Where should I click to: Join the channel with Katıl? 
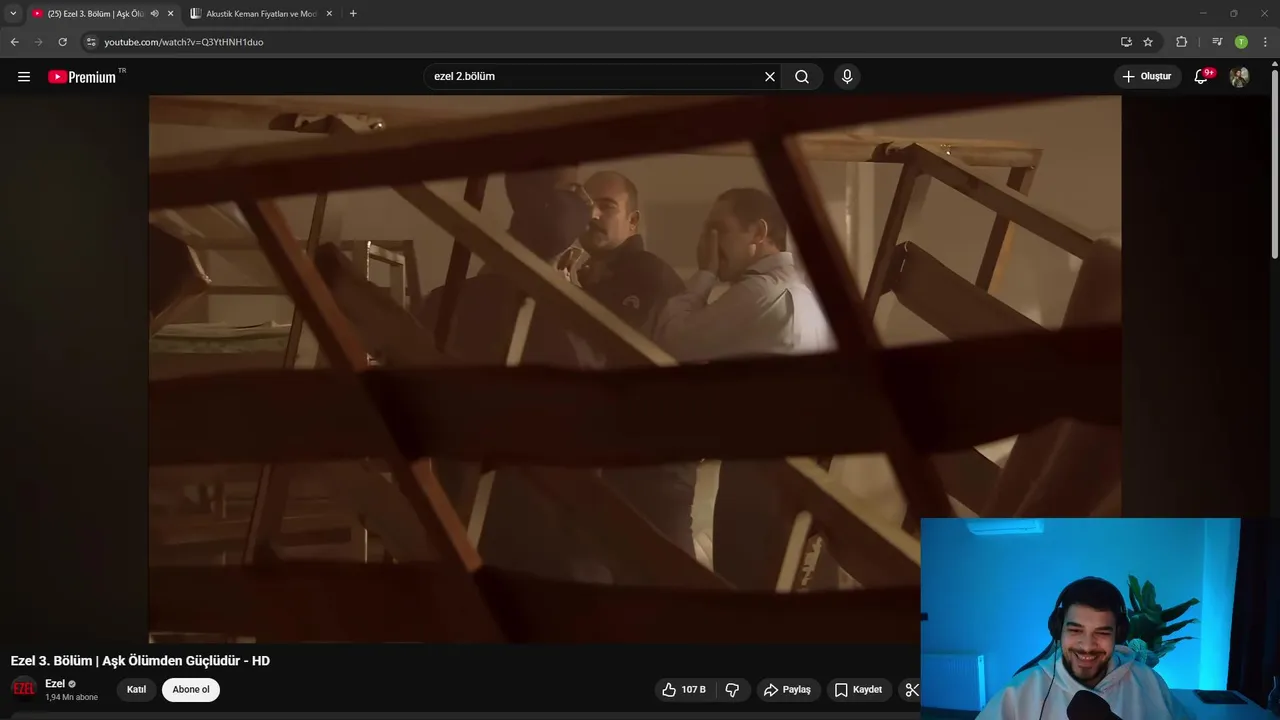click(x=136, y=689)
